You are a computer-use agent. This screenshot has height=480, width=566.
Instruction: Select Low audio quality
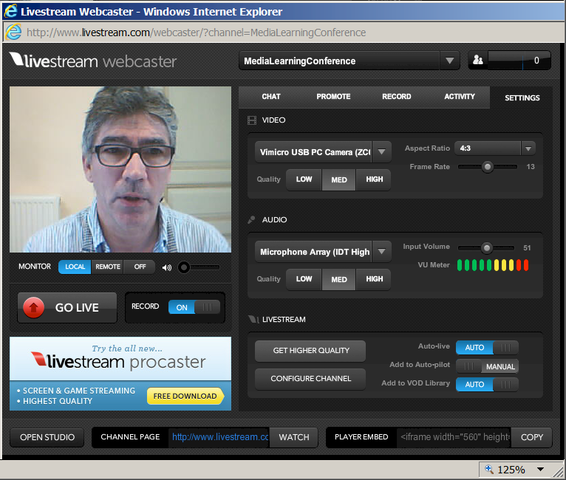coord(304,279)
